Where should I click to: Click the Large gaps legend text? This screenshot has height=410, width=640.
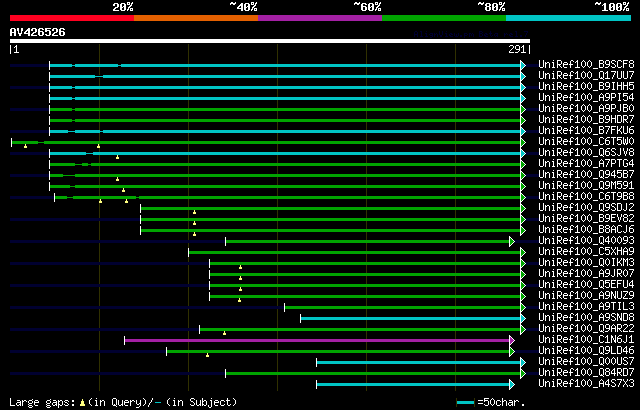42,402
